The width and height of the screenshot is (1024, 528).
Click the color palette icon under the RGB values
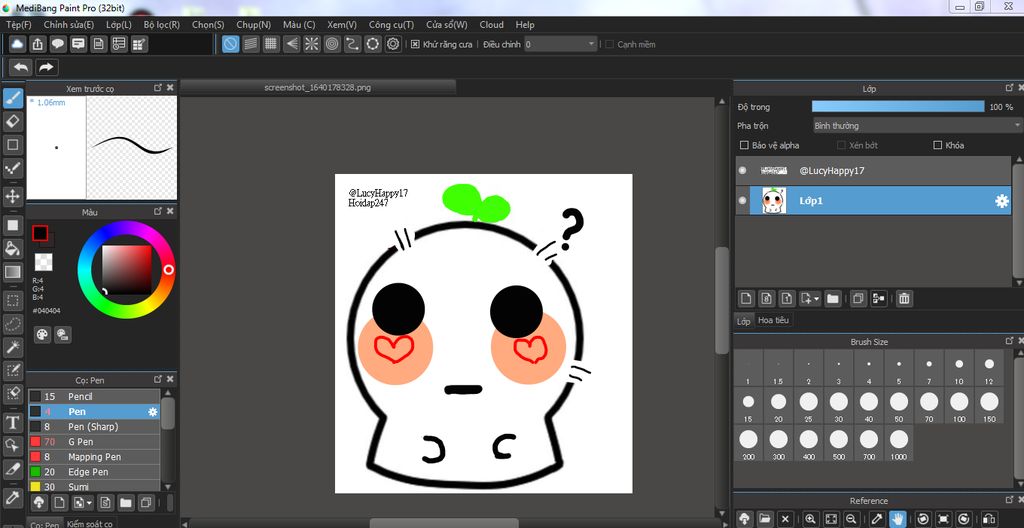tap(42, 335)
